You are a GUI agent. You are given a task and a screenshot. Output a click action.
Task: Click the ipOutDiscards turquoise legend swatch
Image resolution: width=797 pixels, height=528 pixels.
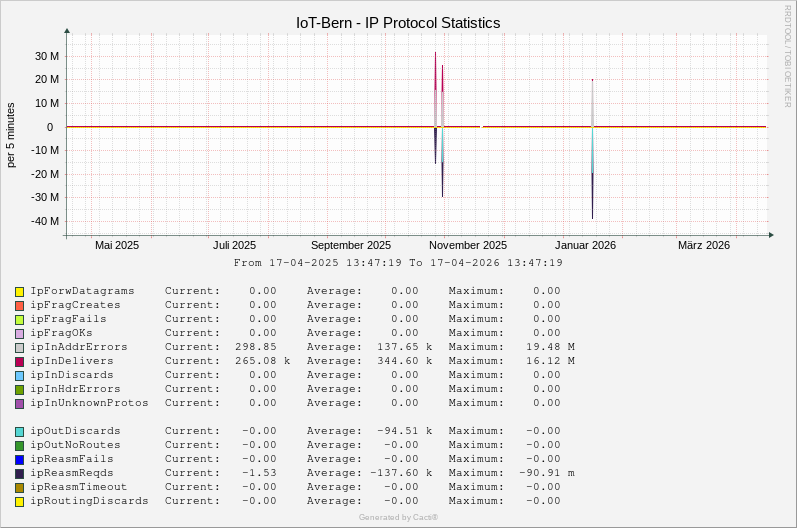pyautogui.click(x=19, y=432)
